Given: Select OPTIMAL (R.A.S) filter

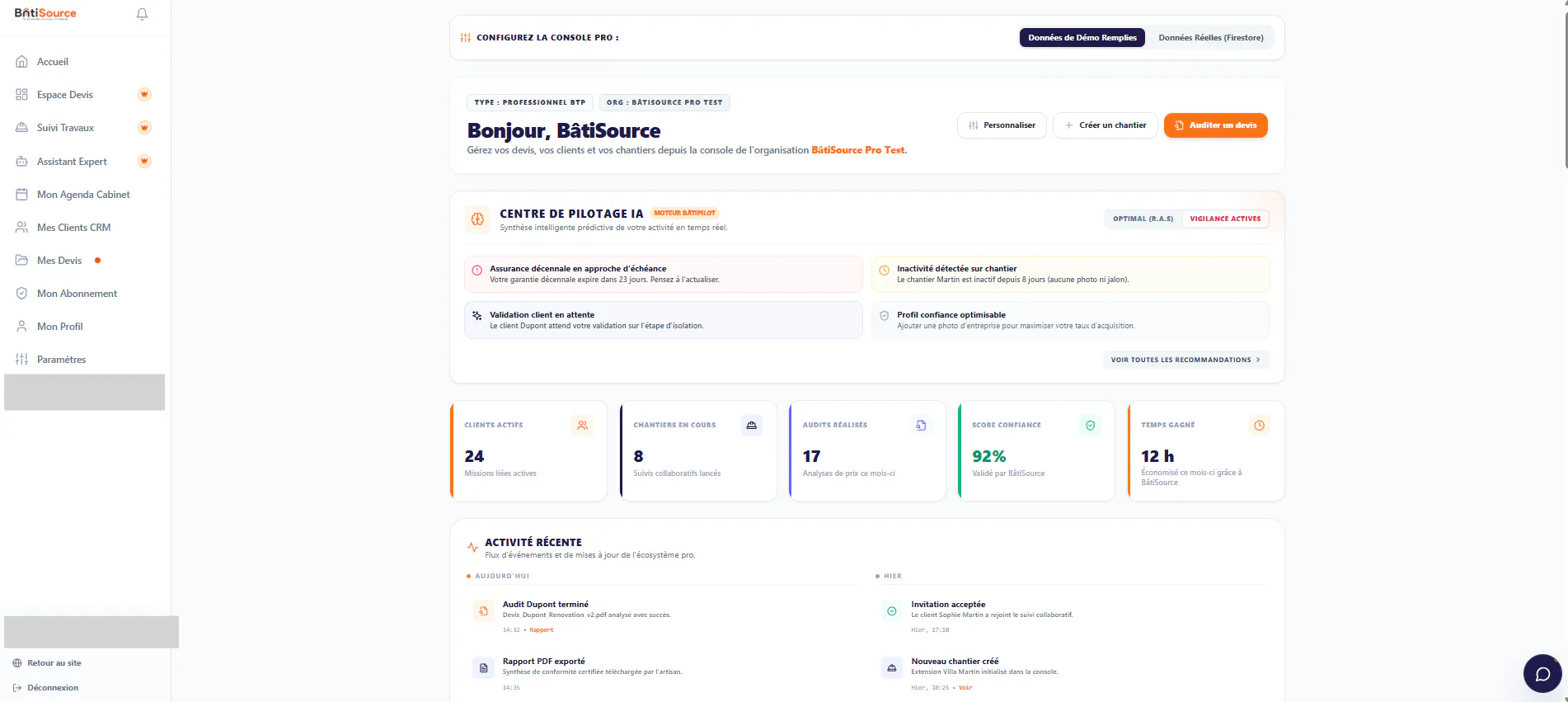Looking at the screenshot, I should (1143, 219).
